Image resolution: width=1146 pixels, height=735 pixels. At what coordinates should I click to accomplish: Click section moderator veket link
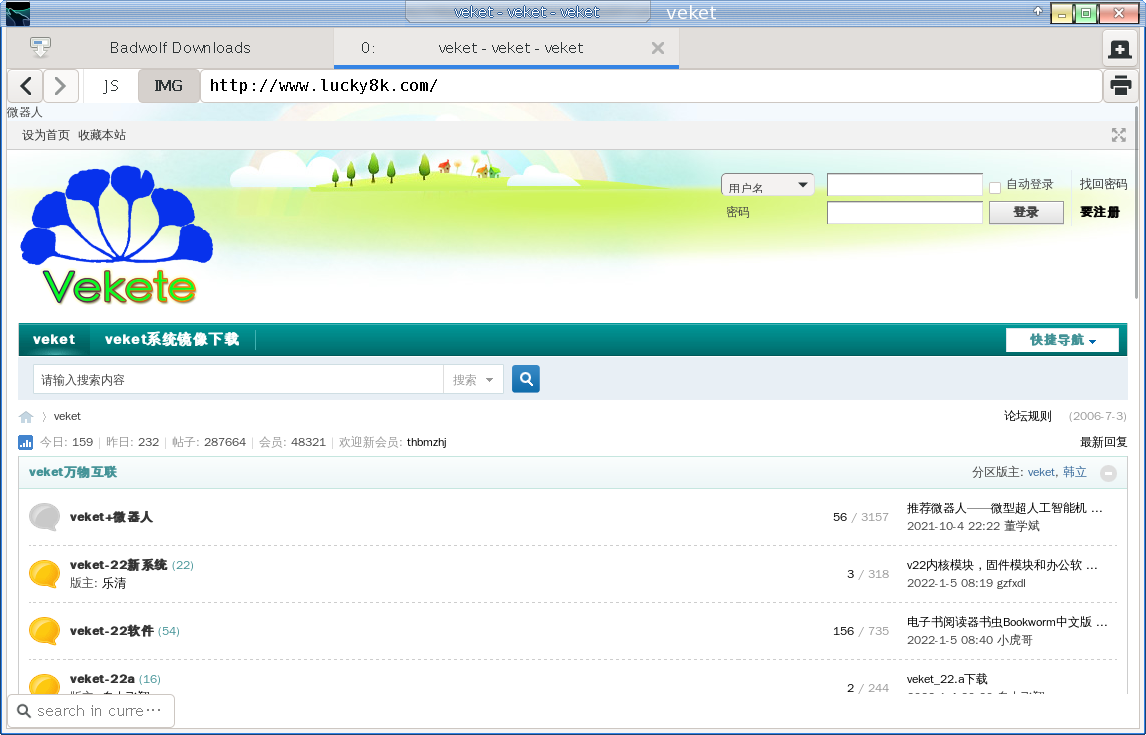point(1041,473)
